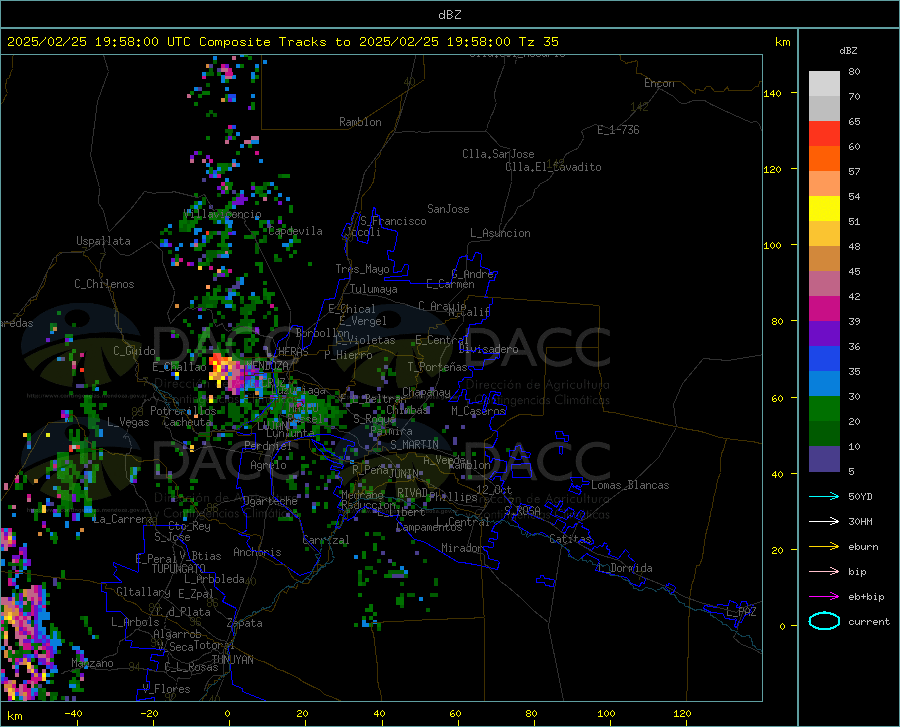Screen dimensions: 900x727
Task: Click the Tulumaya place label
Action: (374, 289)
